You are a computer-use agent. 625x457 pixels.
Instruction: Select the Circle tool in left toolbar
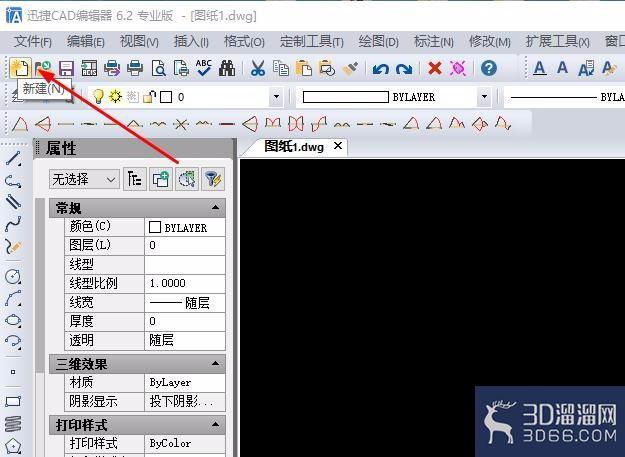tap(13, 276)
